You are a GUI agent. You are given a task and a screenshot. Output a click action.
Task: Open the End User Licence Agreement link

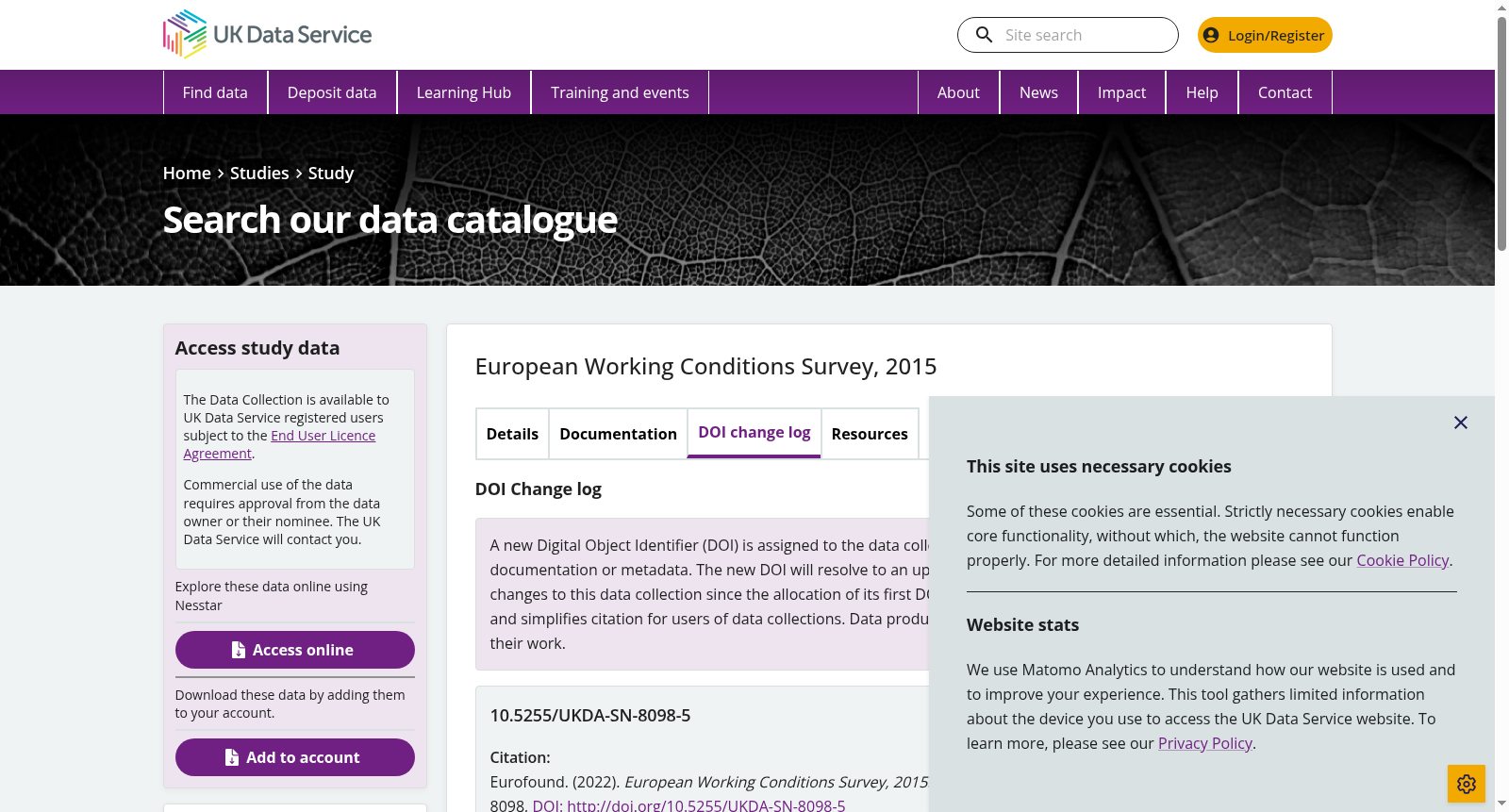279,444
